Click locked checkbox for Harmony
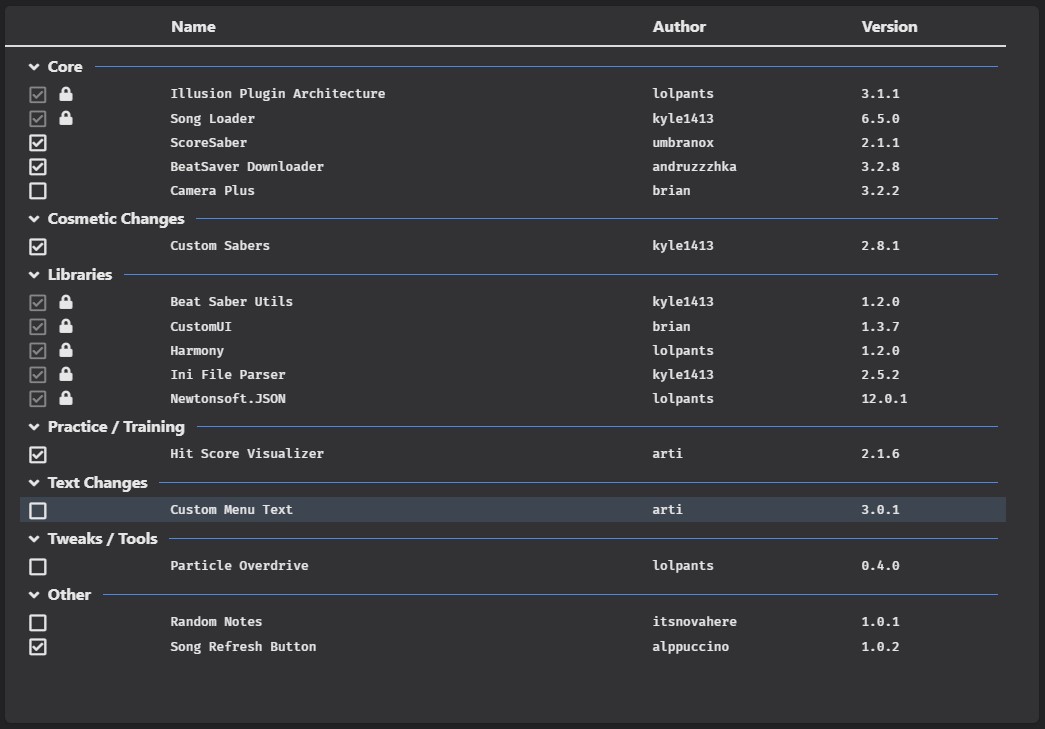 [38, 351]
